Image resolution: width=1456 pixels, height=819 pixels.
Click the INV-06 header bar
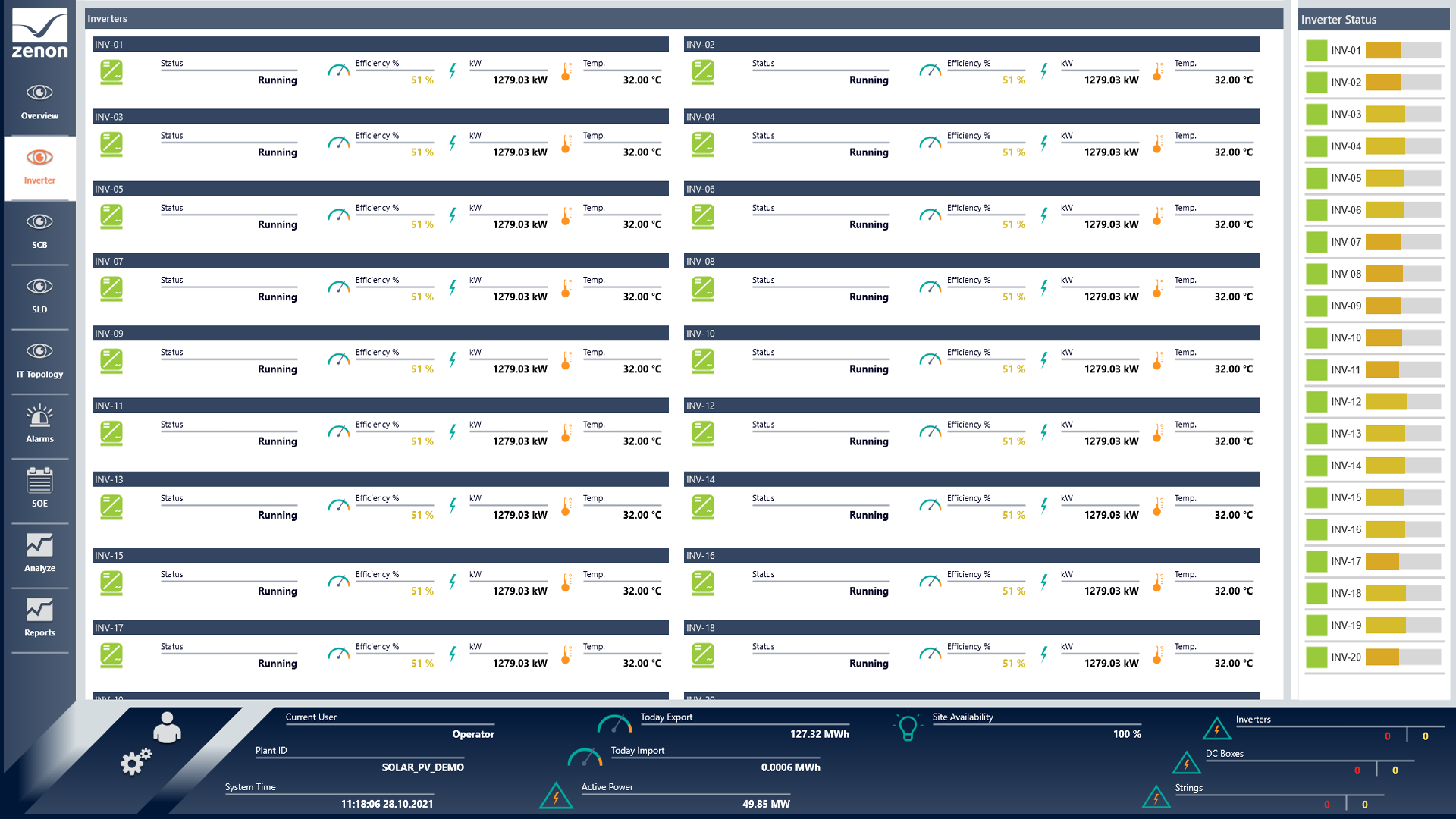click(x=971, y=189)
